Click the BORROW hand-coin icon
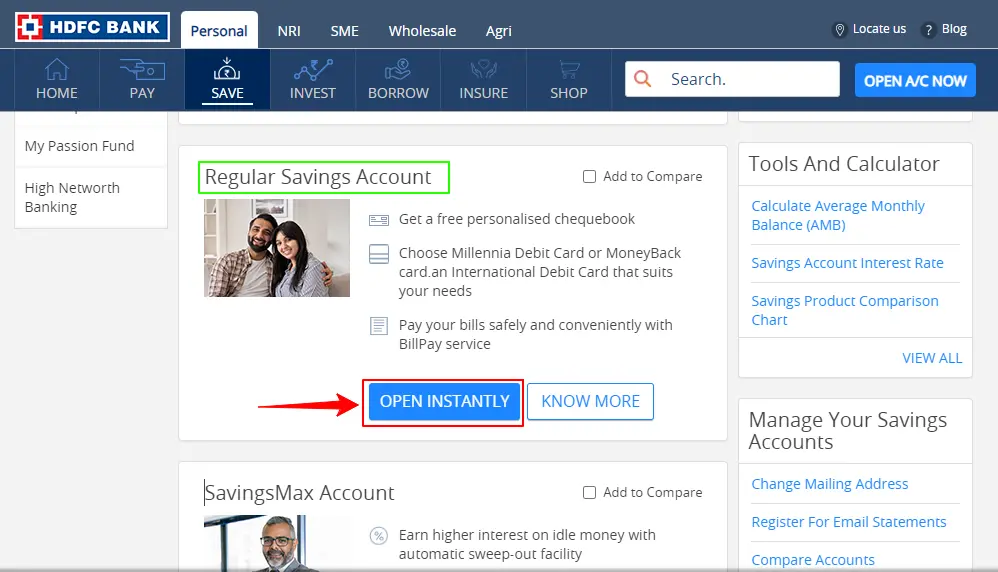998x572 pixels. (398, 69)
